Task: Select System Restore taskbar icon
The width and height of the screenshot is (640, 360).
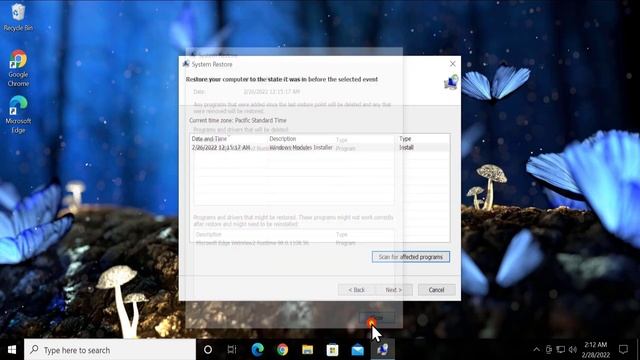Action: 382,350
